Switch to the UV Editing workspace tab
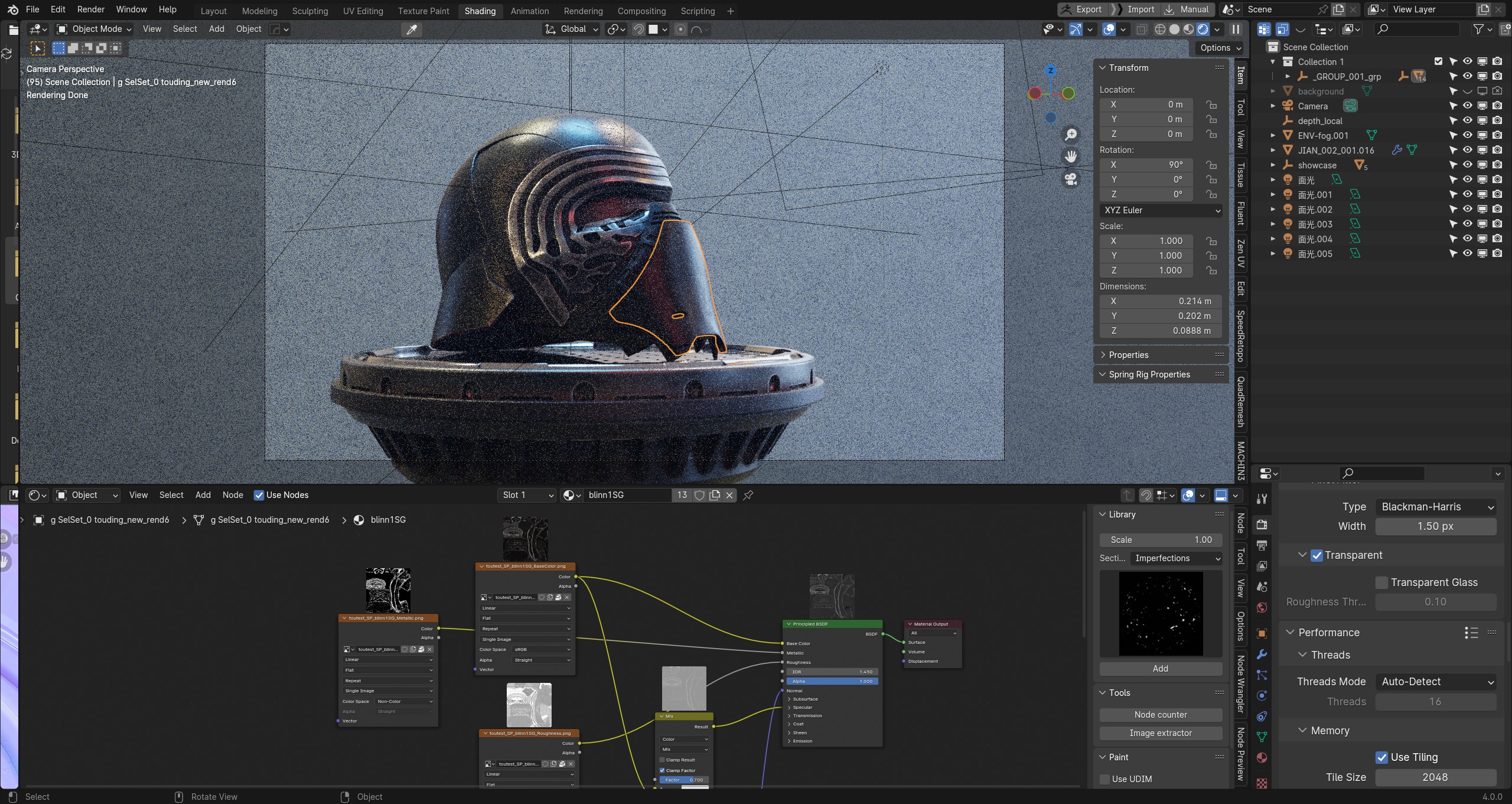1512x804 pixels. 363,11
